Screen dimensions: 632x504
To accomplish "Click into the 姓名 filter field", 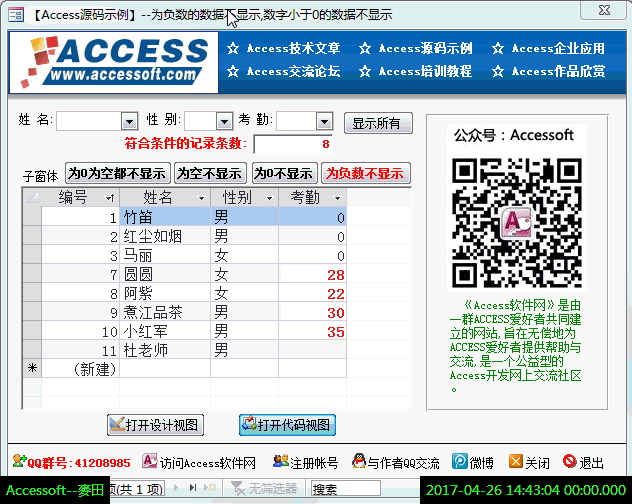I will [89, 121].
